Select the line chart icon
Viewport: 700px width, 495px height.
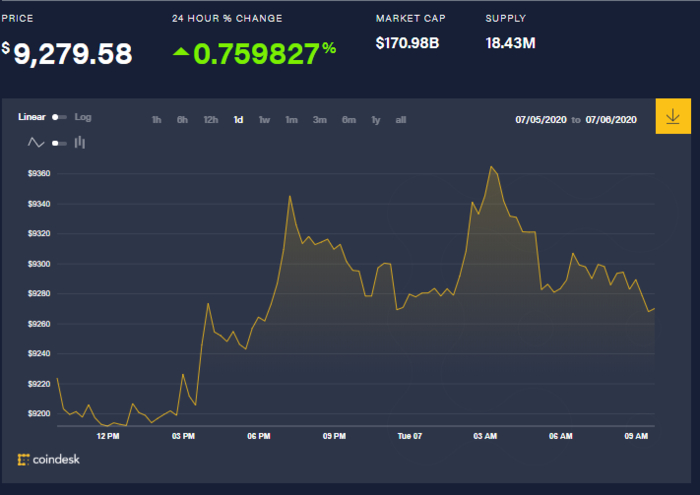click(35, 143)
